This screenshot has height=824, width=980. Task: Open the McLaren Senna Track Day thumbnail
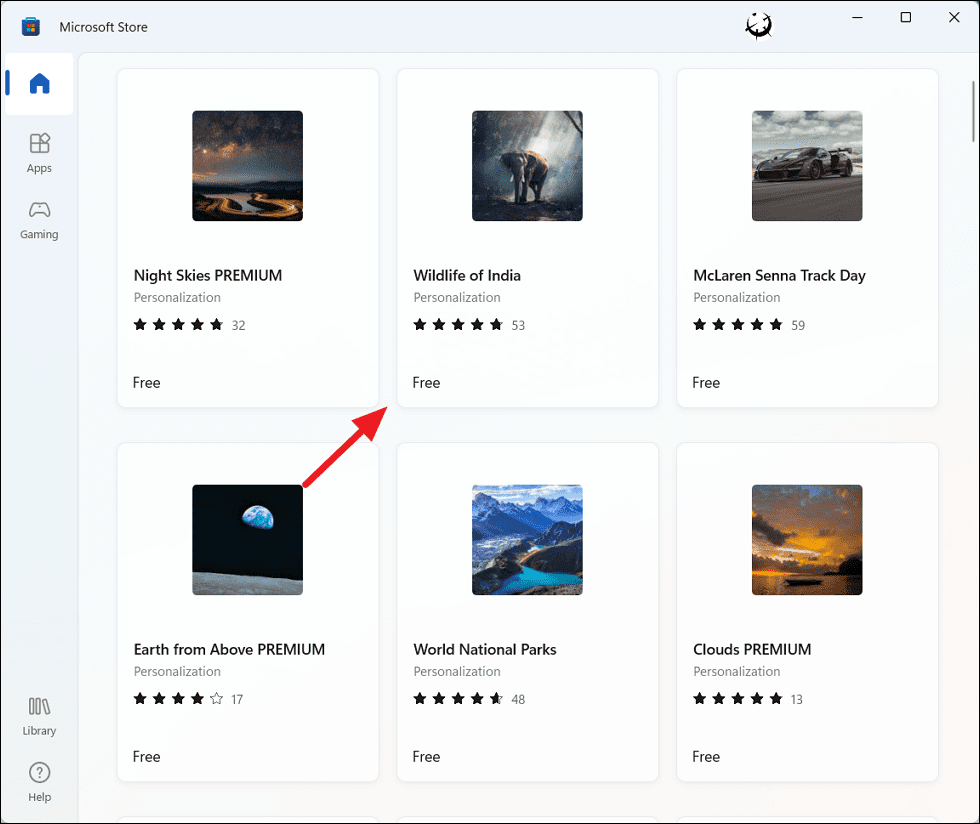tap(807, 166)
